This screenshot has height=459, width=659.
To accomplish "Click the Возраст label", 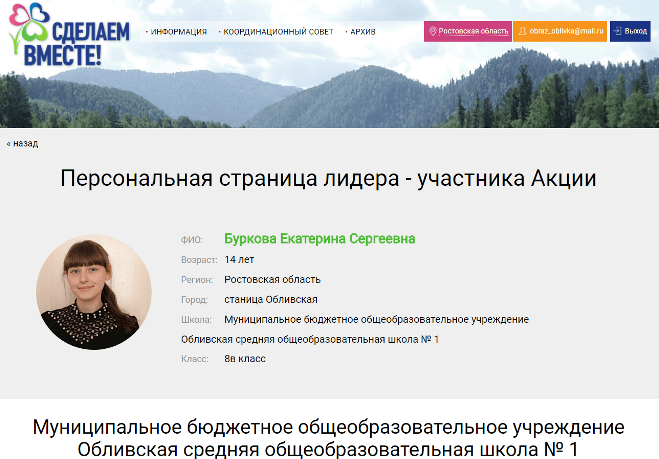I will pyautogui.click(x=199, y=260).
